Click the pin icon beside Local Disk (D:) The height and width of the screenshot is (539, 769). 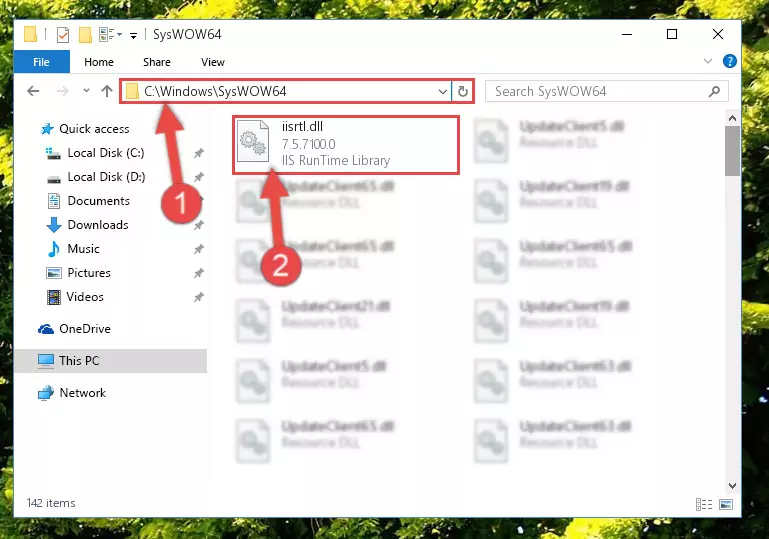(x=199, y=177)
